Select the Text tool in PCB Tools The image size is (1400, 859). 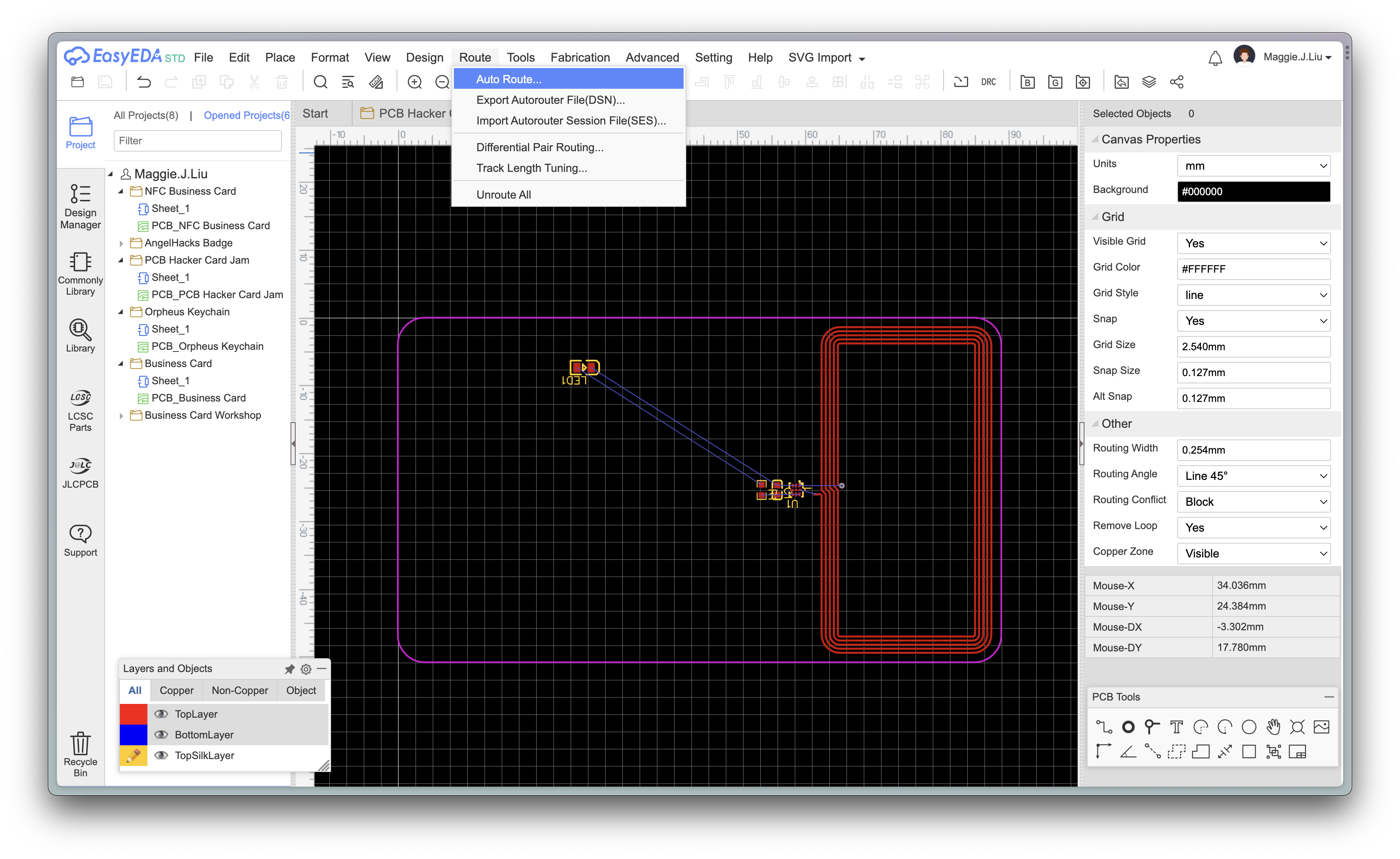pyautogui.click(x=1177, y=727)
